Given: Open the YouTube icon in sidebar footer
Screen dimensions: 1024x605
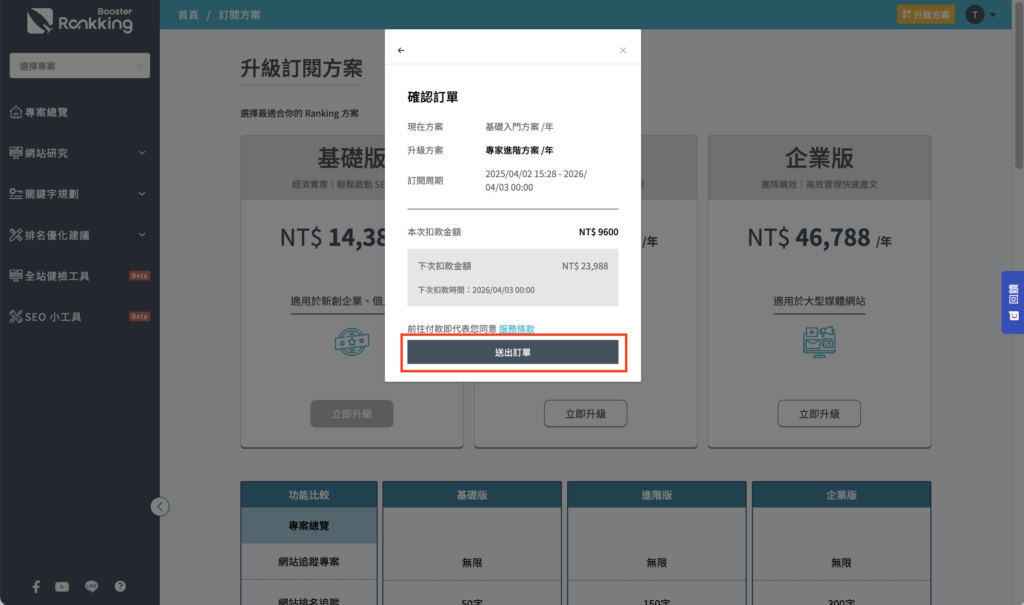Looking at the screenshot, I should (x=62, y=586).
